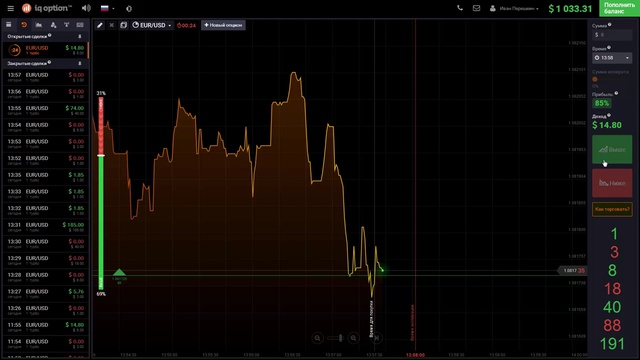Click the red-green trader sentiment bar
The width and height of the screenshot is (640, 360).
[x=101, y=193]
